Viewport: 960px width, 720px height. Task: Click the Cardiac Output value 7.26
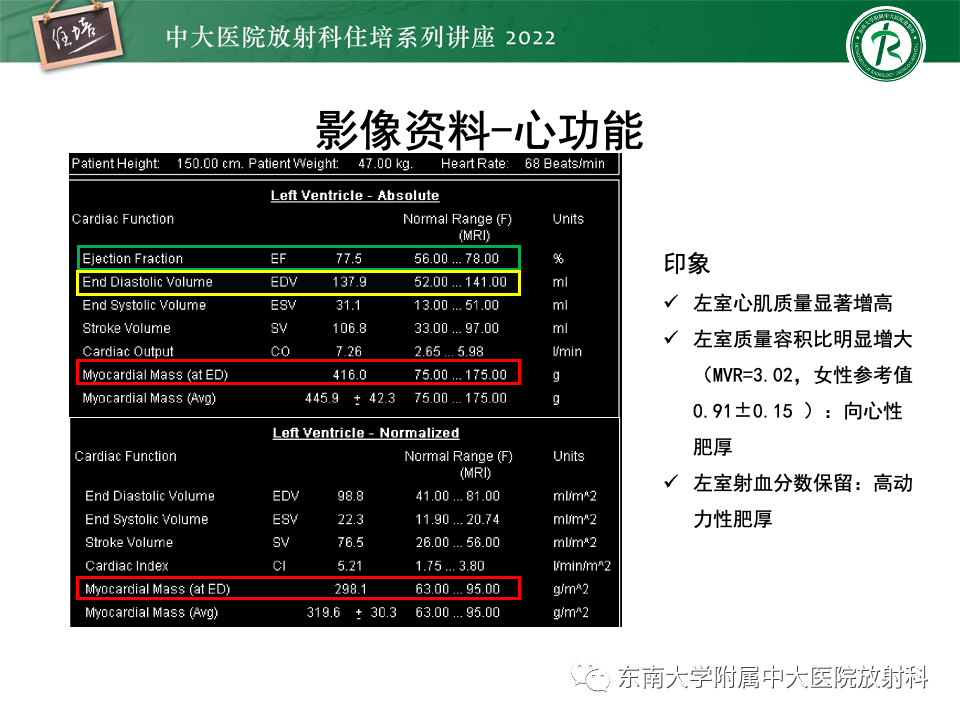coord(348,351)
